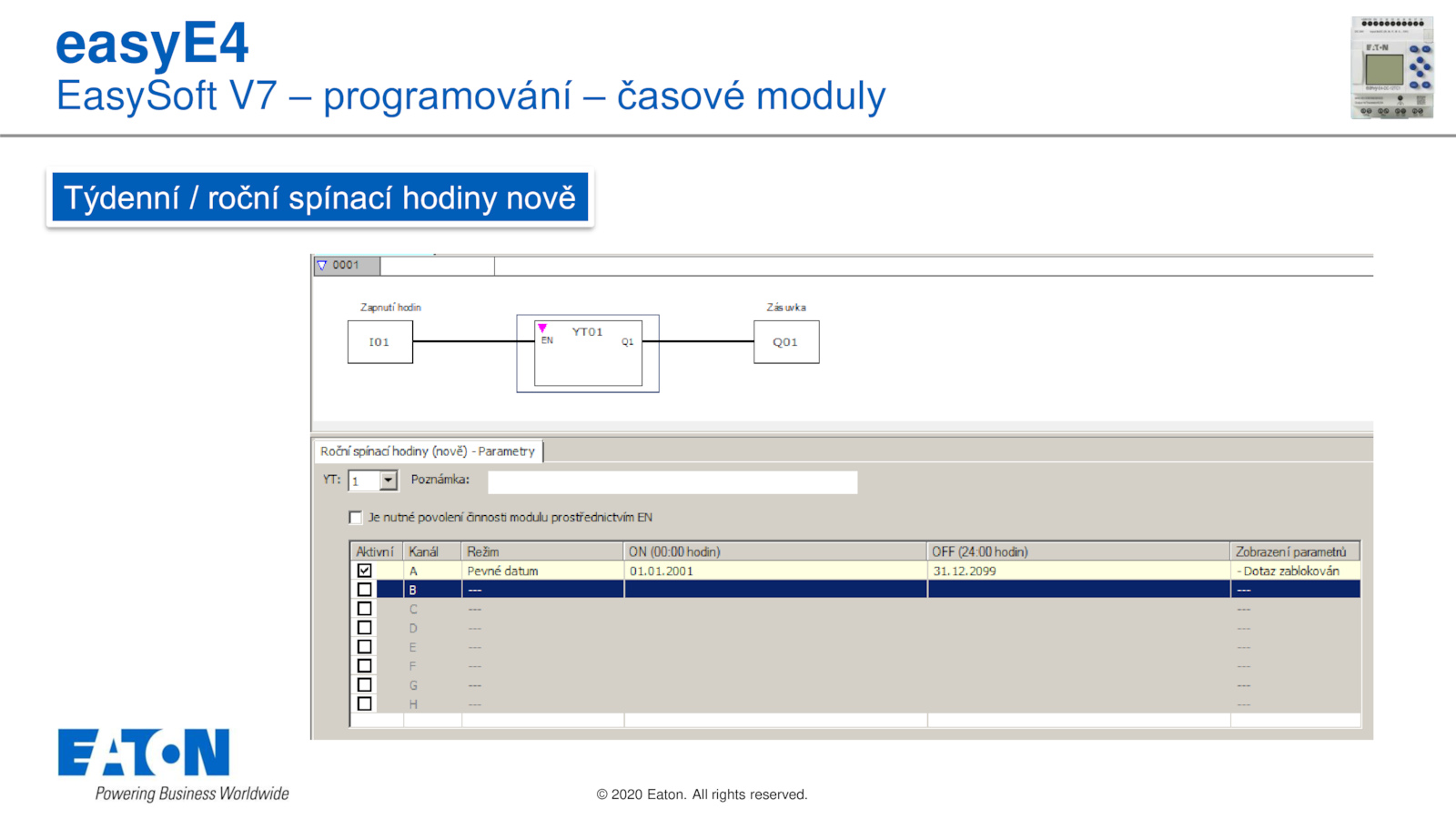Viewport: 1456px width, 819px height.
Task: Open the Roční spínací hodiny Parametry tab
Action: (x=428, y=451)
